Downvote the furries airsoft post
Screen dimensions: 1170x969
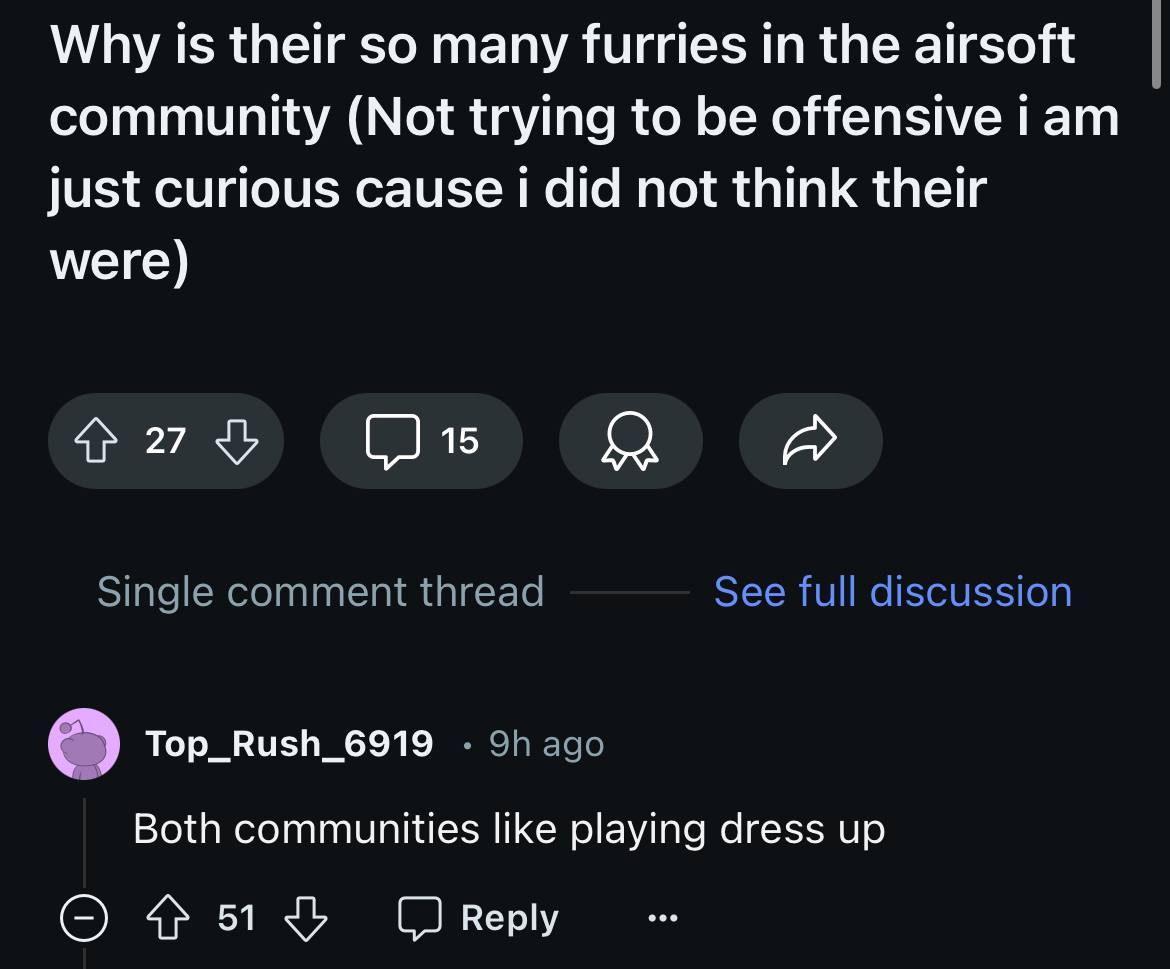point(236,440)
